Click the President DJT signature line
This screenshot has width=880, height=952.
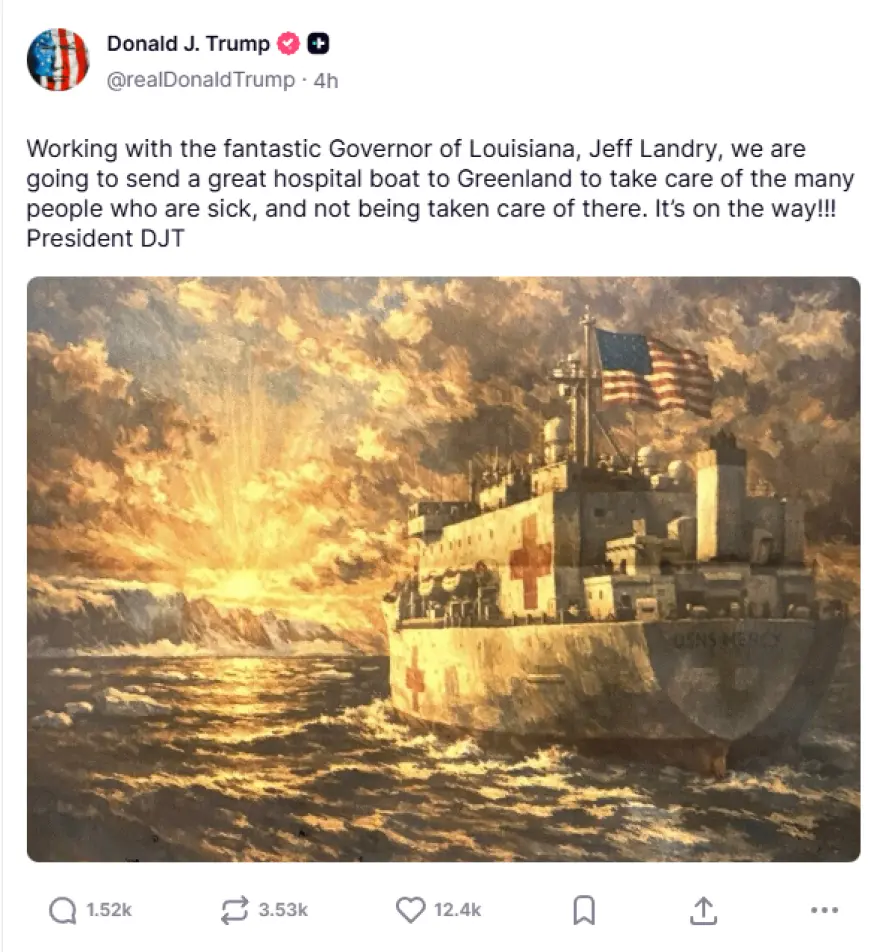coord(105,238)
